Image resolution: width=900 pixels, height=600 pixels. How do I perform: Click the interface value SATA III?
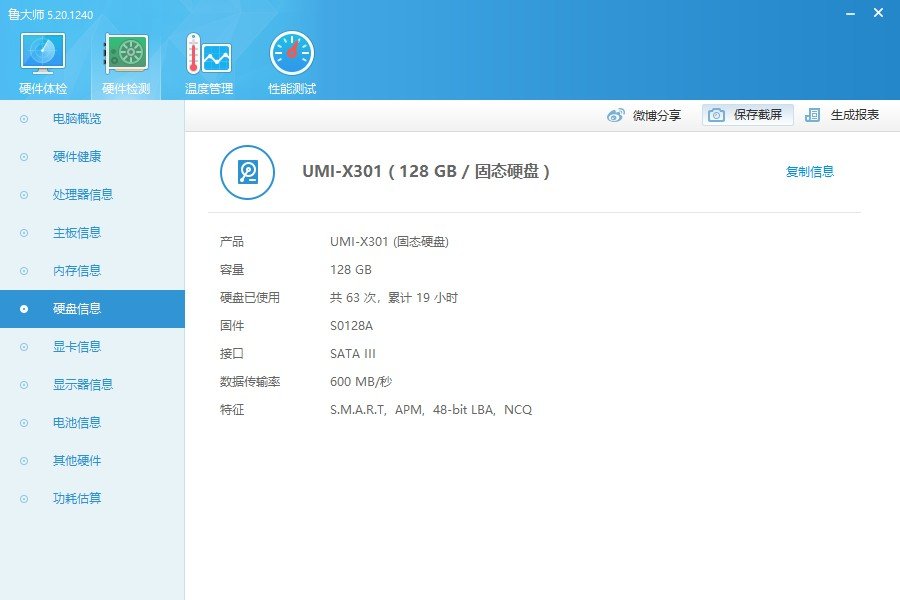(x=352, y=354)
